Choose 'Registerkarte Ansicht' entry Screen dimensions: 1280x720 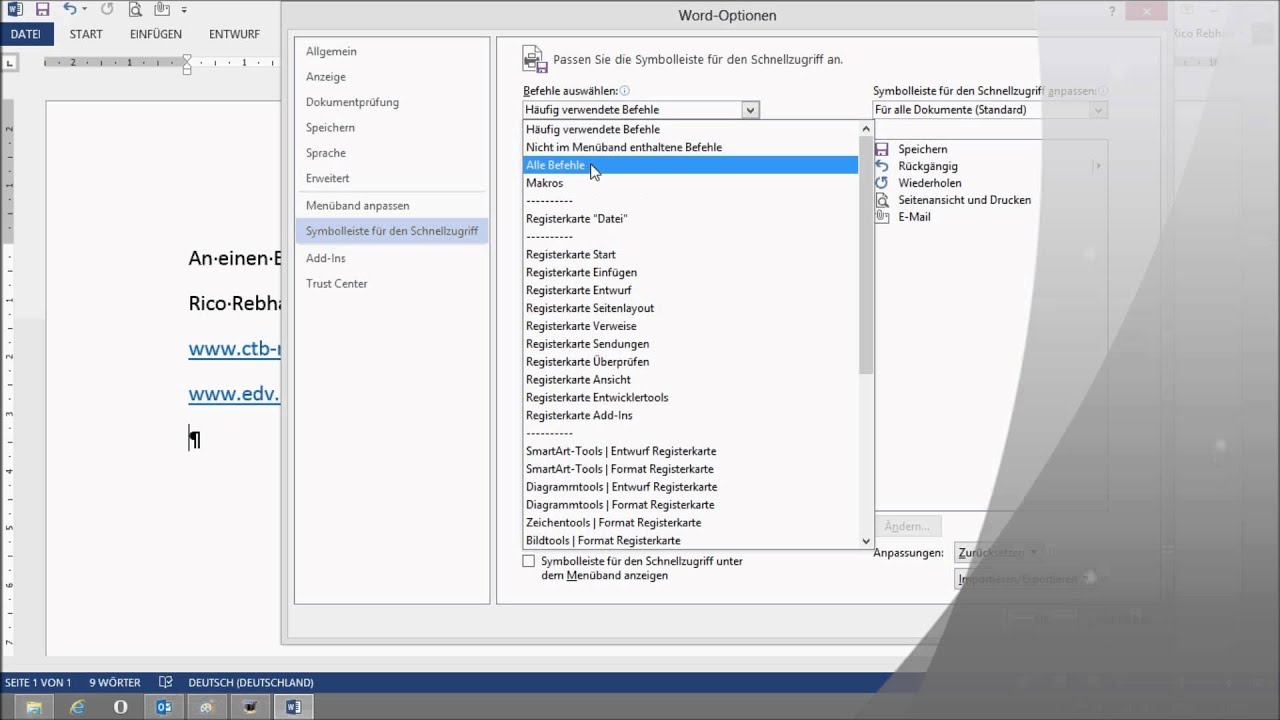pos(690,380)
